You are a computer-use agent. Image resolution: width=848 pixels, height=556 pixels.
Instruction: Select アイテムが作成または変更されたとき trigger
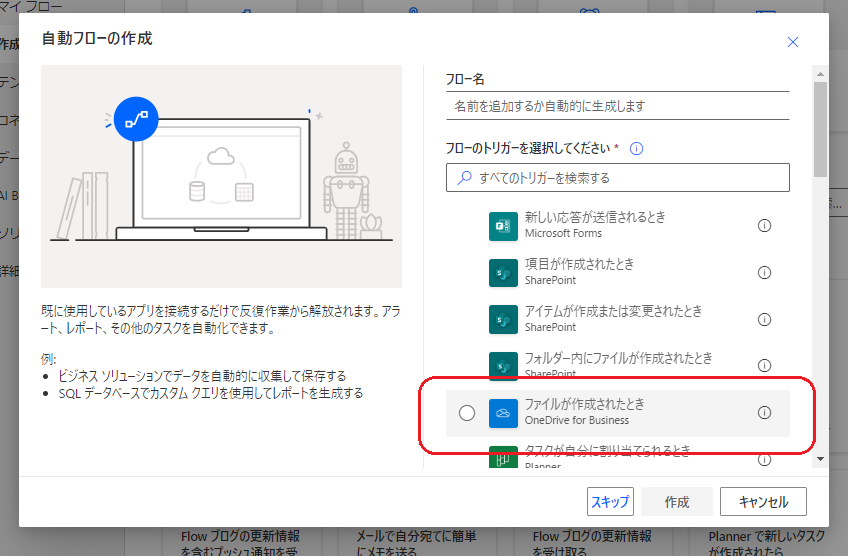613,312
